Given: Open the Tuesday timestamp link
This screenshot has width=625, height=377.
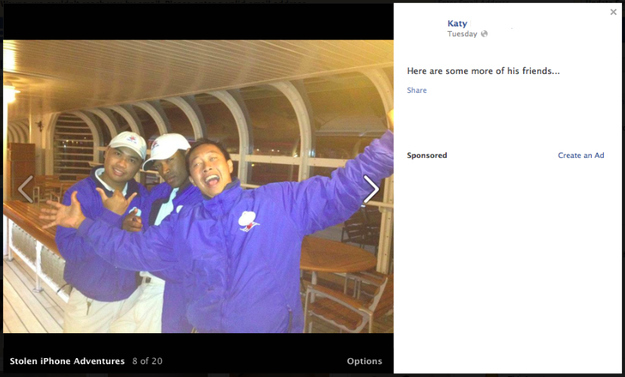Looking at the screenshot, I should point(462,34).
